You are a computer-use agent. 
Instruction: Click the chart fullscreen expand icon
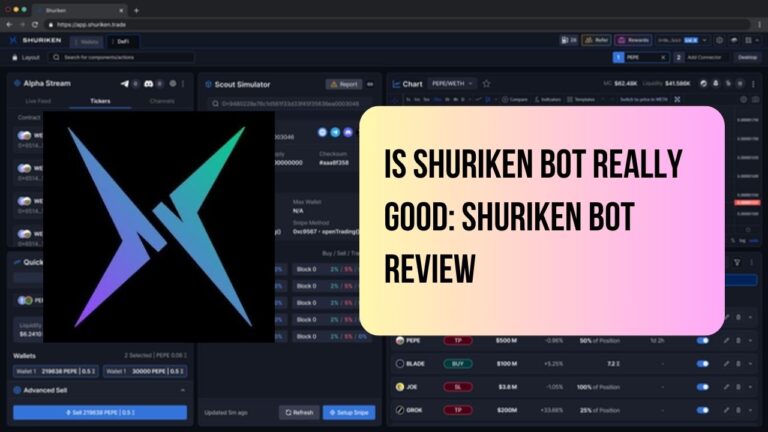coord(677,99)
